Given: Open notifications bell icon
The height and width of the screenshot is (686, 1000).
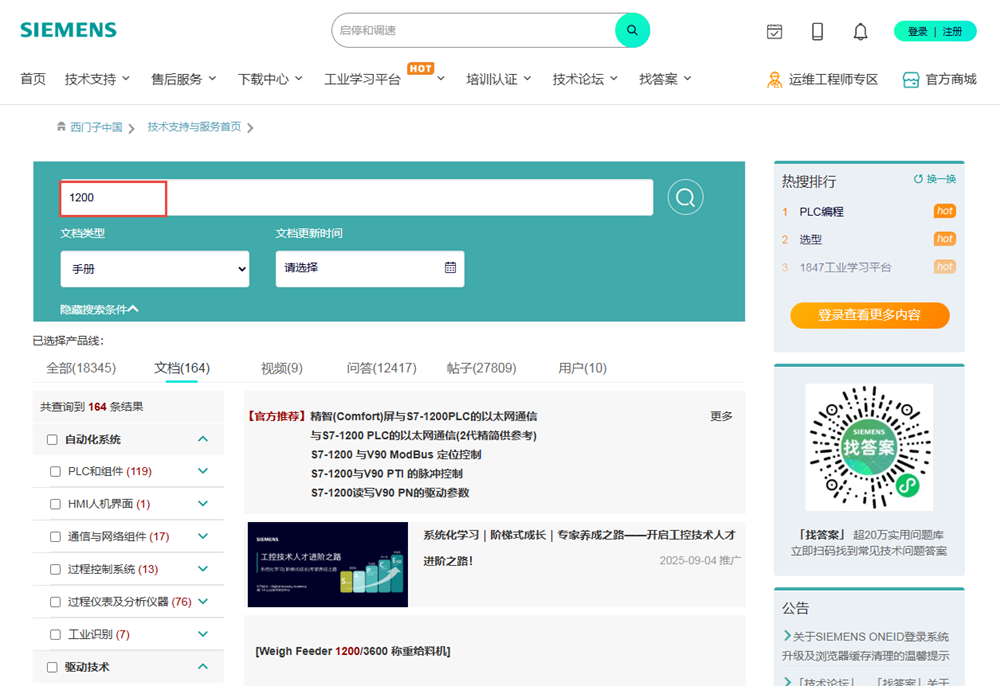Looking at the screenshot, I should tap(860, 32).
